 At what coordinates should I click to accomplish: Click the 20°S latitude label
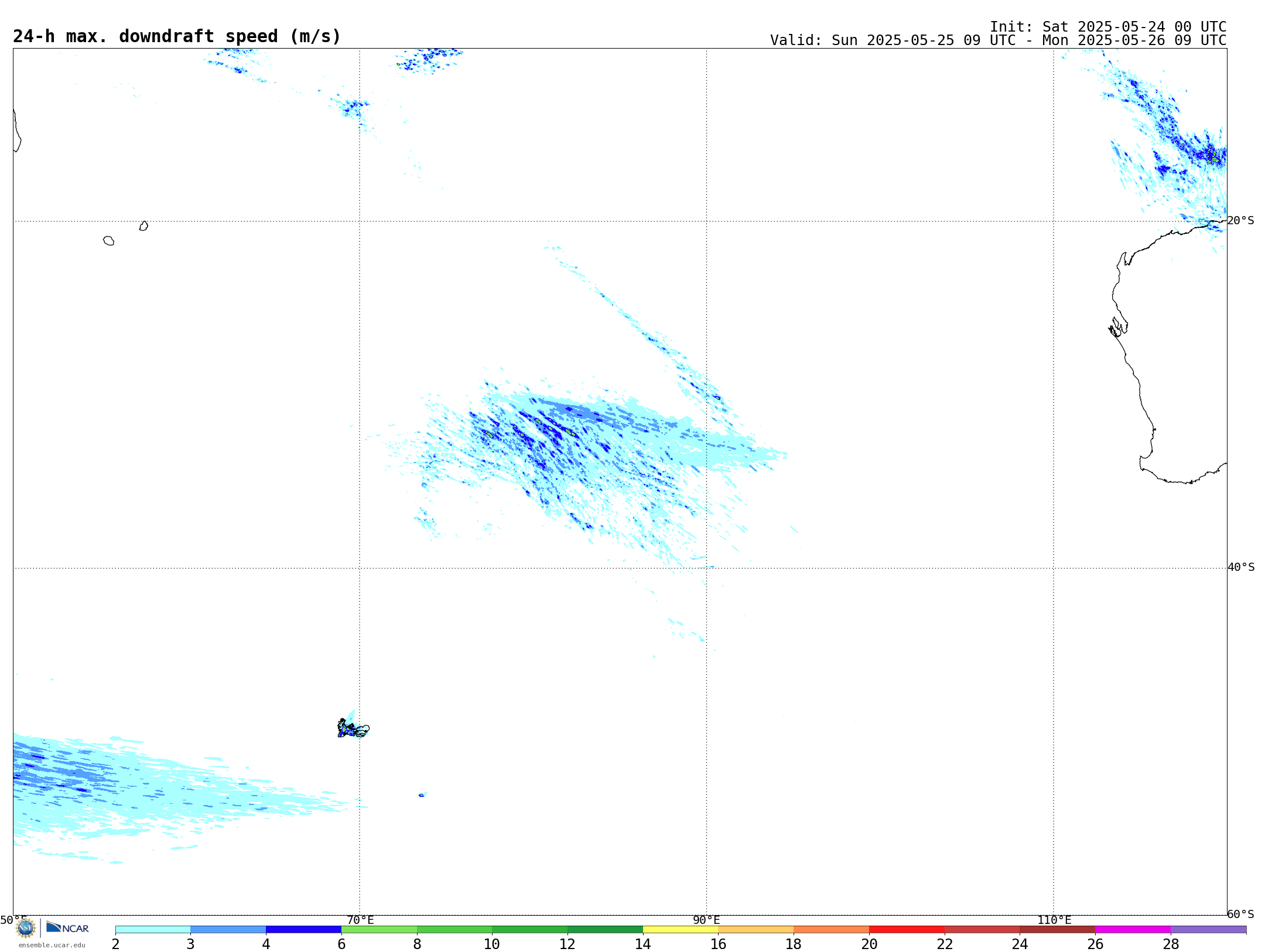(1241, 221)
